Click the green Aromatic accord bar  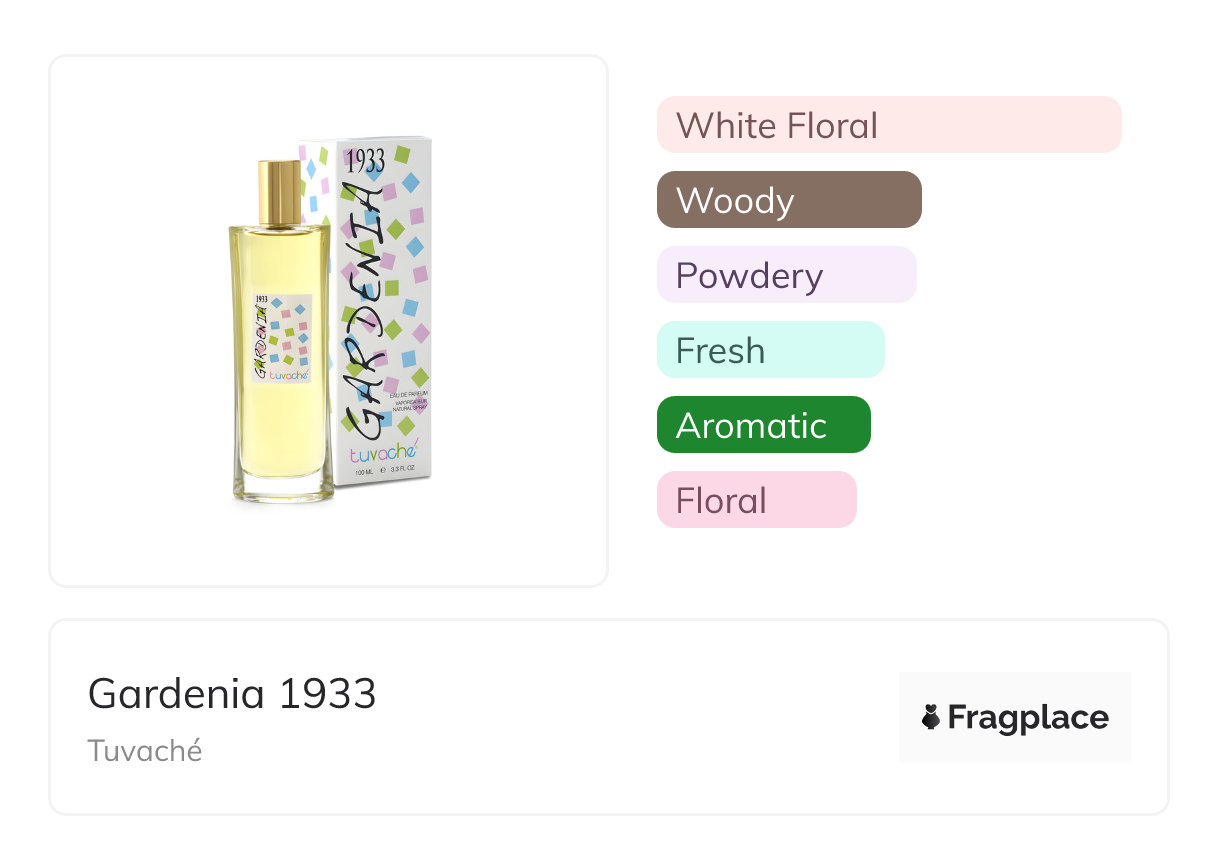click(763, 425)
